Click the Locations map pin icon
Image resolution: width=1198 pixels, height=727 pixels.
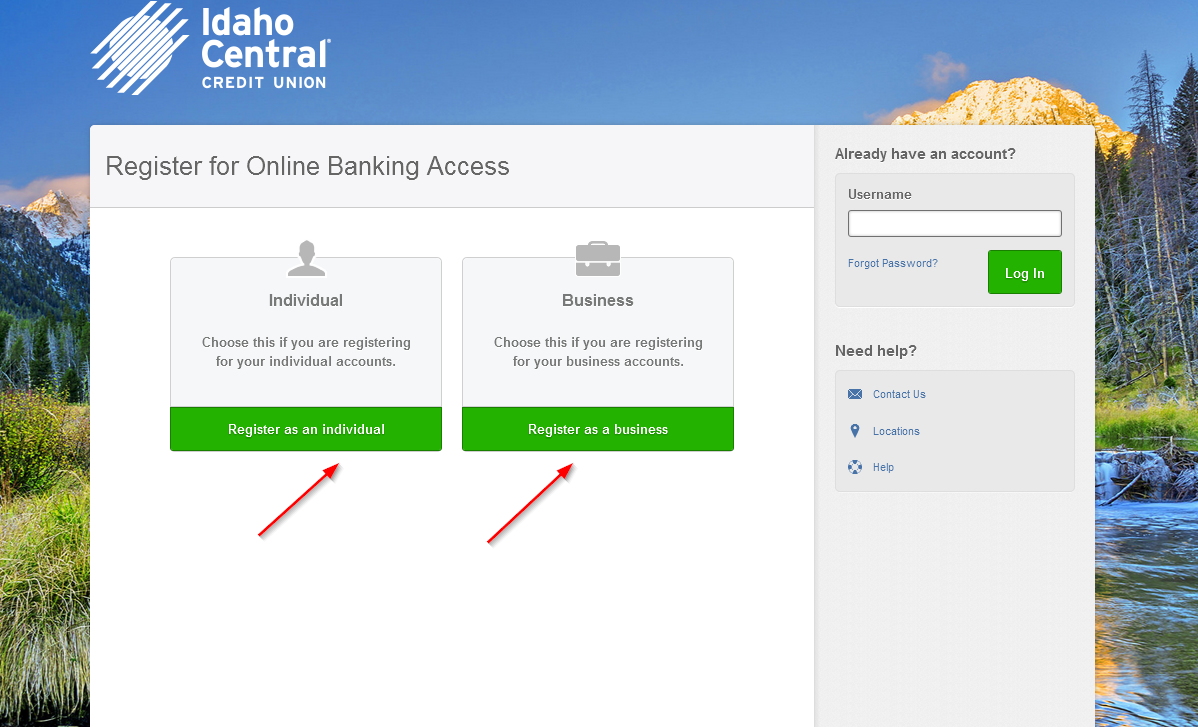(855, 431)
